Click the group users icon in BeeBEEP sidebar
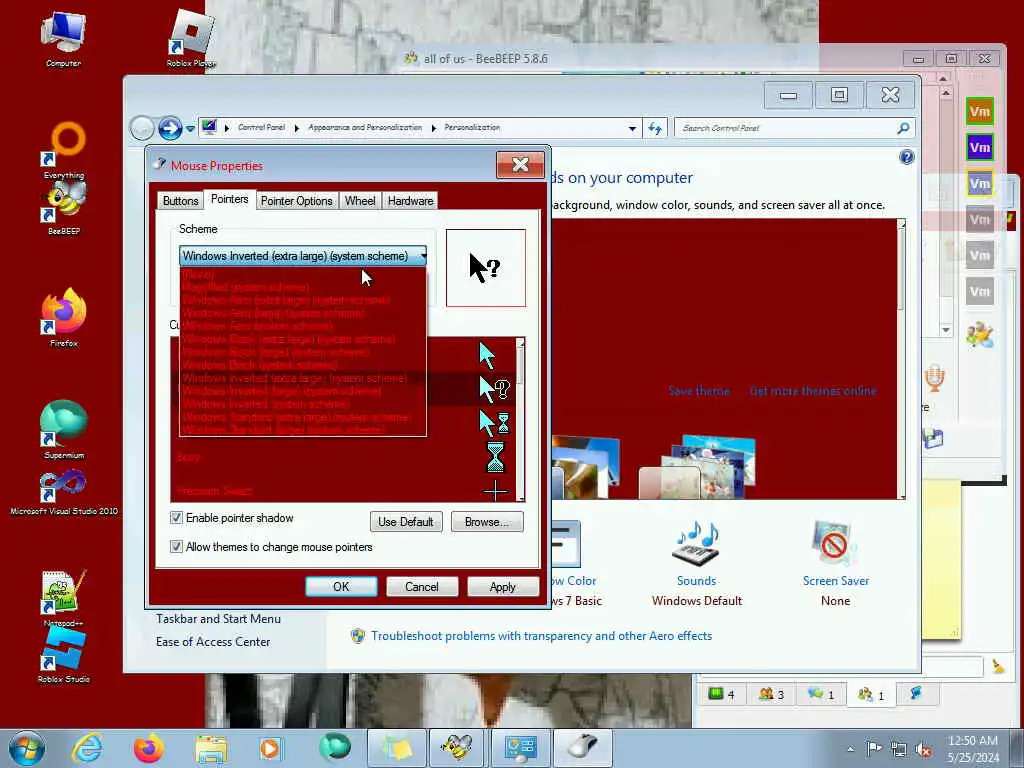This screenshot has height=768, width=1024. (x=980, y=335)
